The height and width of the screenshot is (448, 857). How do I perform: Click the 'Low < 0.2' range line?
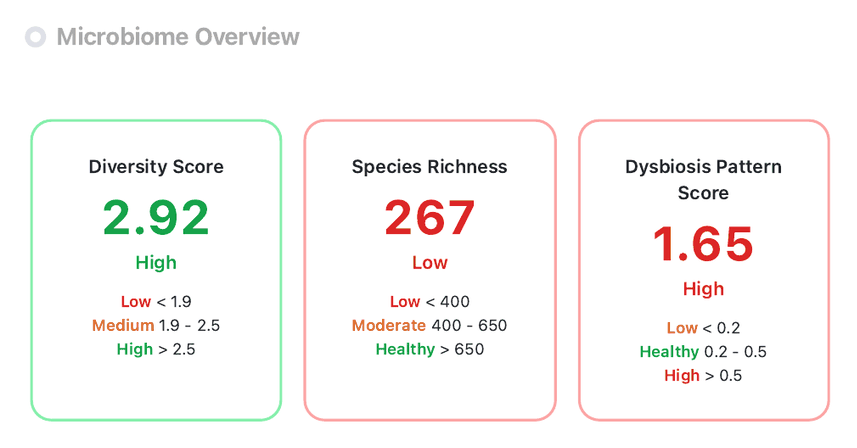click(x=703, y=328)
